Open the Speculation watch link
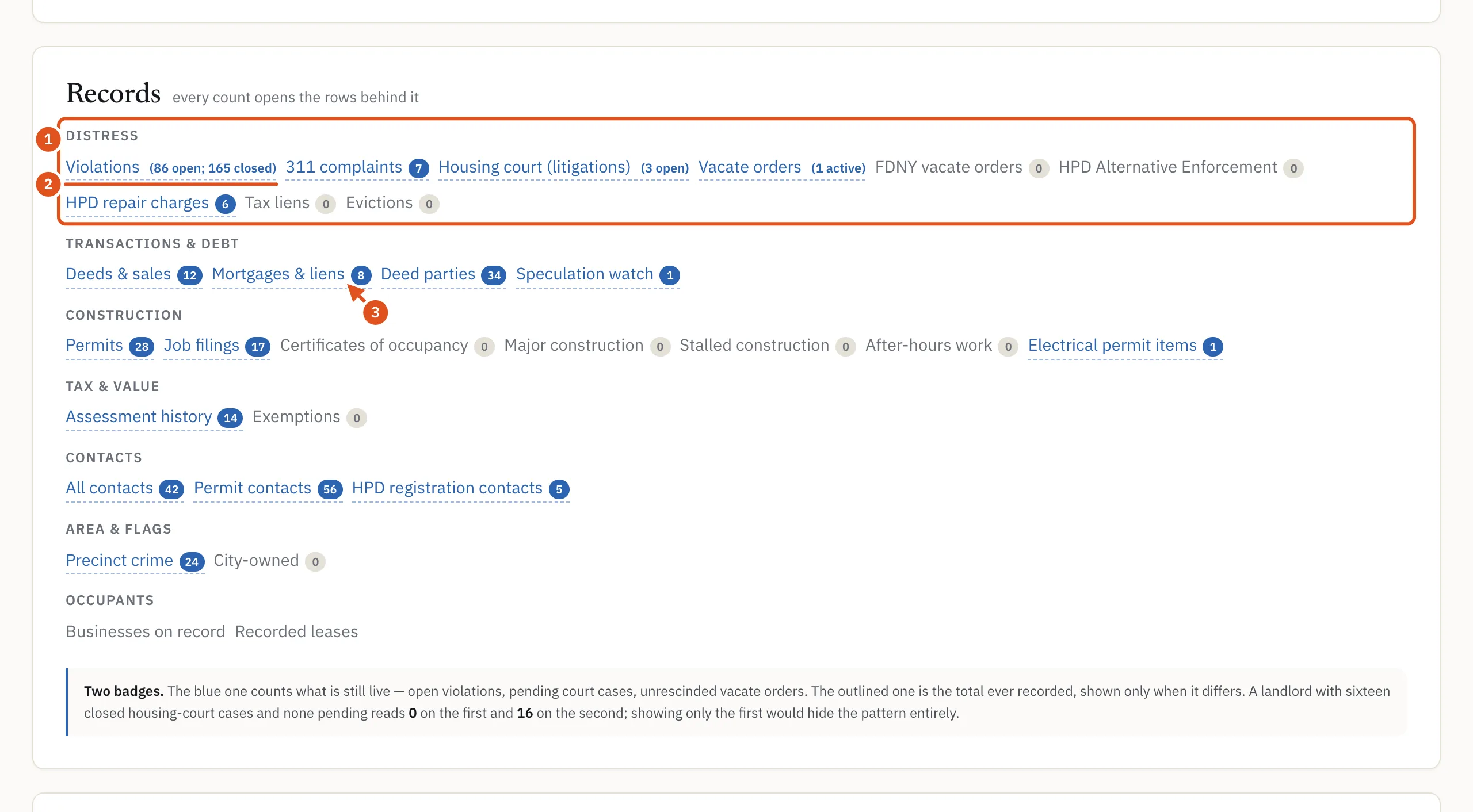The height and width of the screenshot is (812, 1473). point(585,274)
